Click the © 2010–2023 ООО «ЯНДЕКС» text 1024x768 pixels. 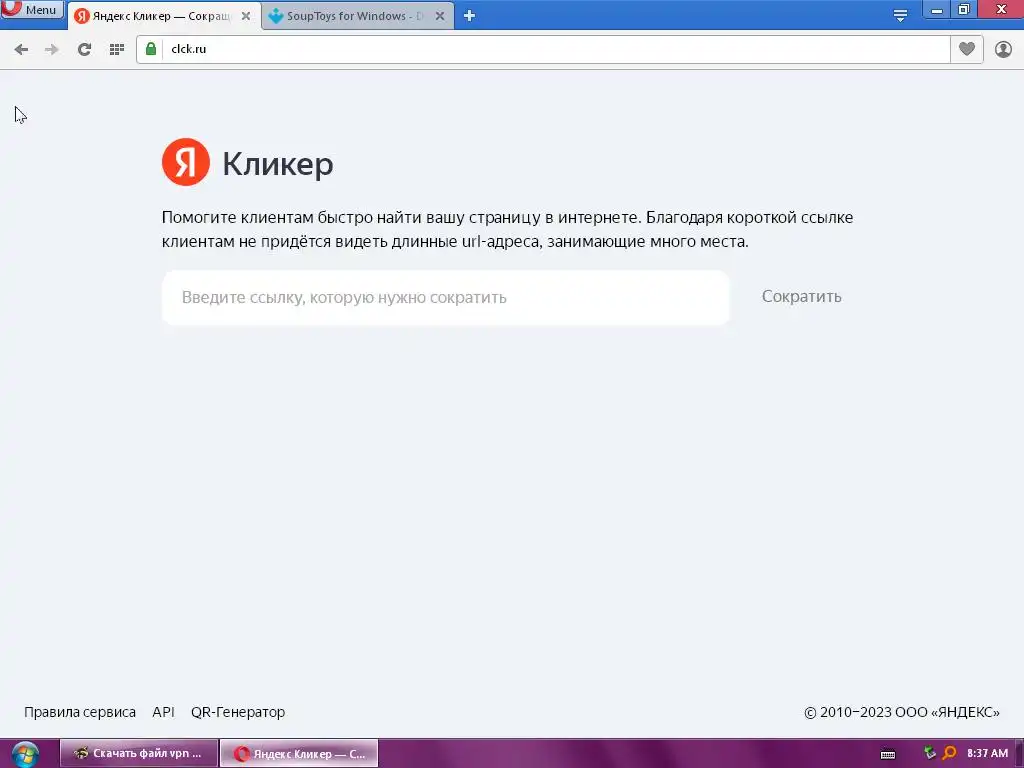(902, 712)
